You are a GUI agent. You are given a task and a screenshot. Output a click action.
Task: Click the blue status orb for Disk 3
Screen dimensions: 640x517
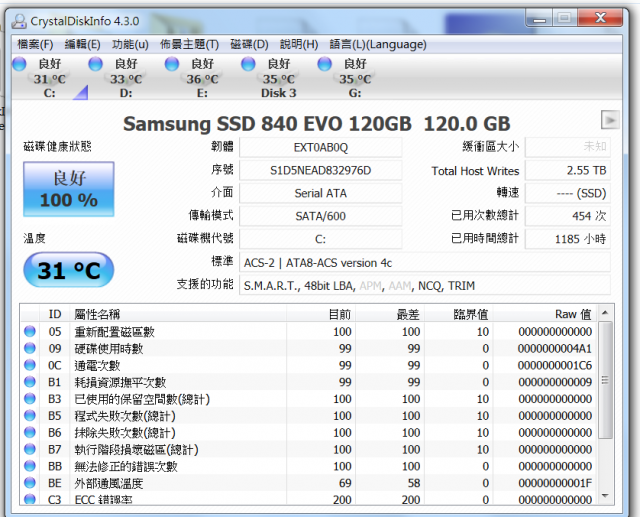(248, 64)
